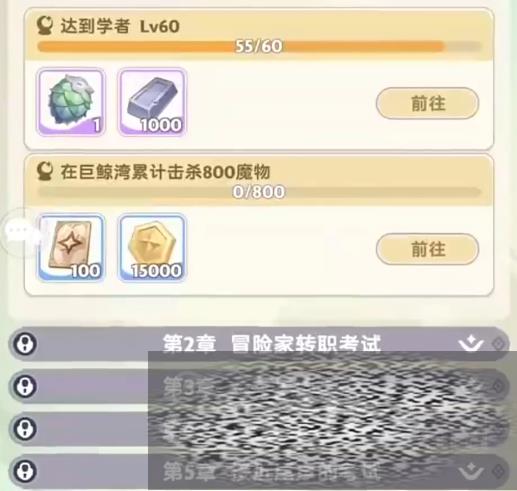Expand Chapter 5 with the down arrow

(470, 471)
